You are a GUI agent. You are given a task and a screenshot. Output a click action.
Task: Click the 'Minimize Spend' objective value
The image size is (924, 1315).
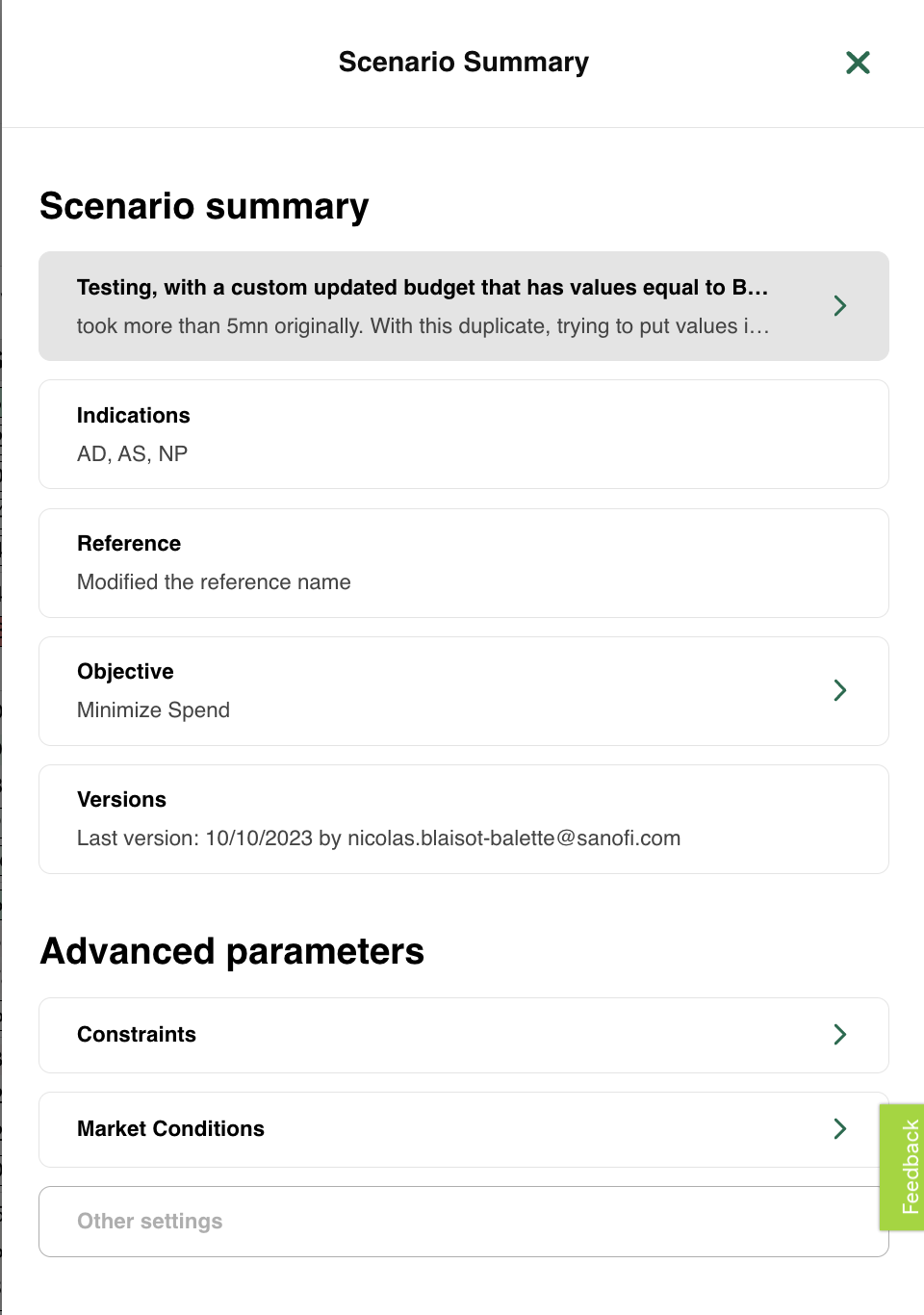(x=153, y=710)
